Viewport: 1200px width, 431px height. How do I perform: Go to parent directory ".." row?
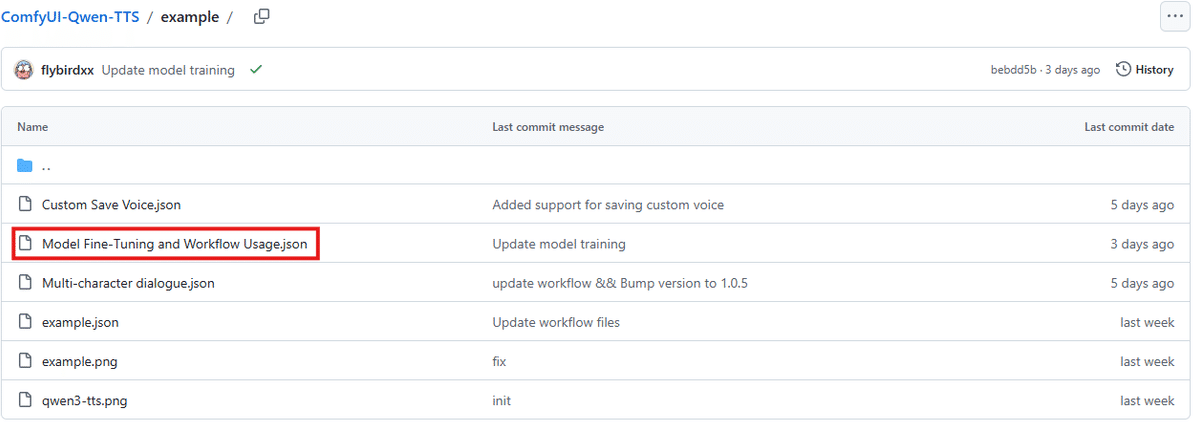(x=47, y=166)
